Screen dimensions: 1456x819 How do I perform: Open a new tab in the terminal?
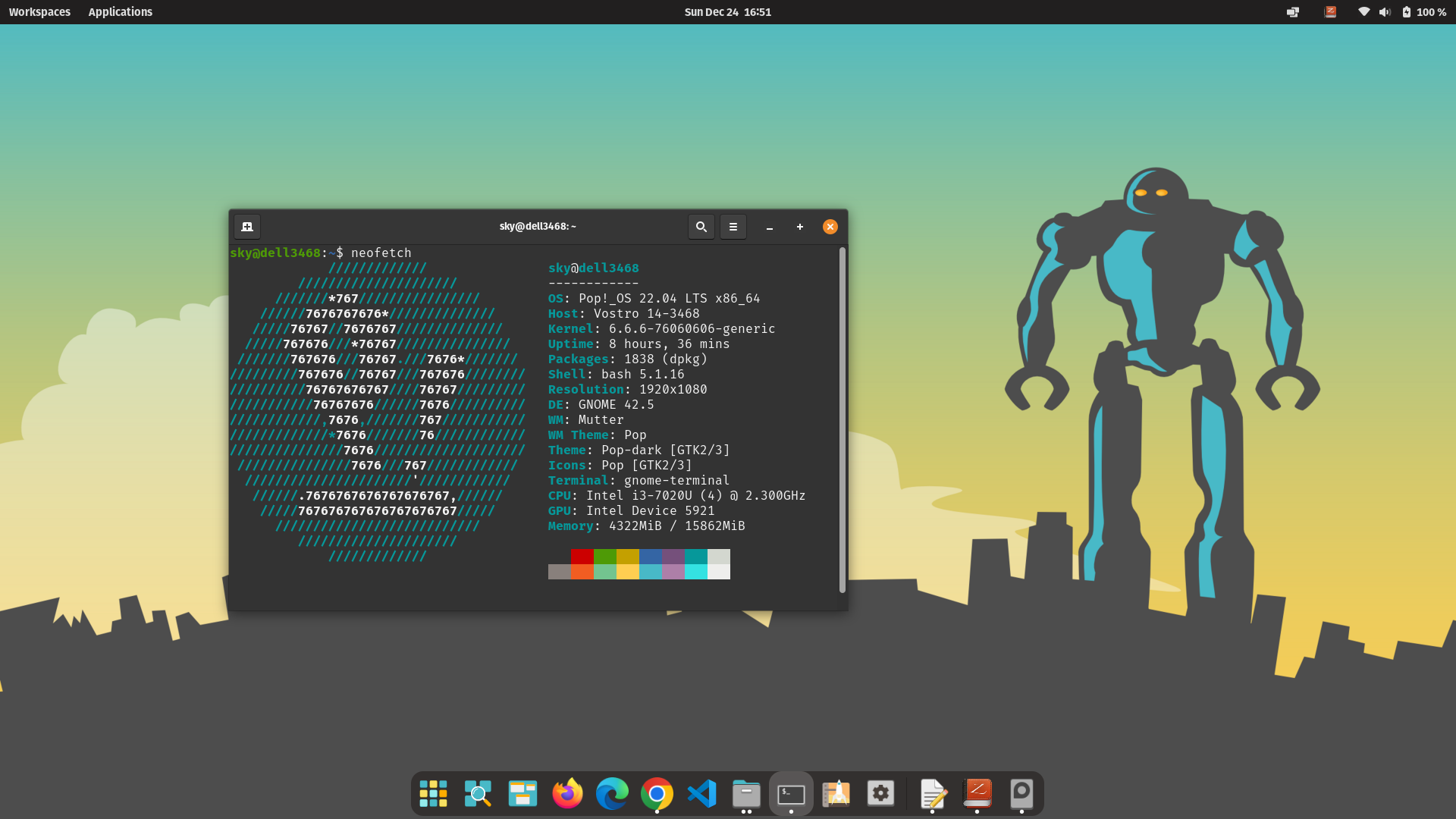click(x=247, y=227)
